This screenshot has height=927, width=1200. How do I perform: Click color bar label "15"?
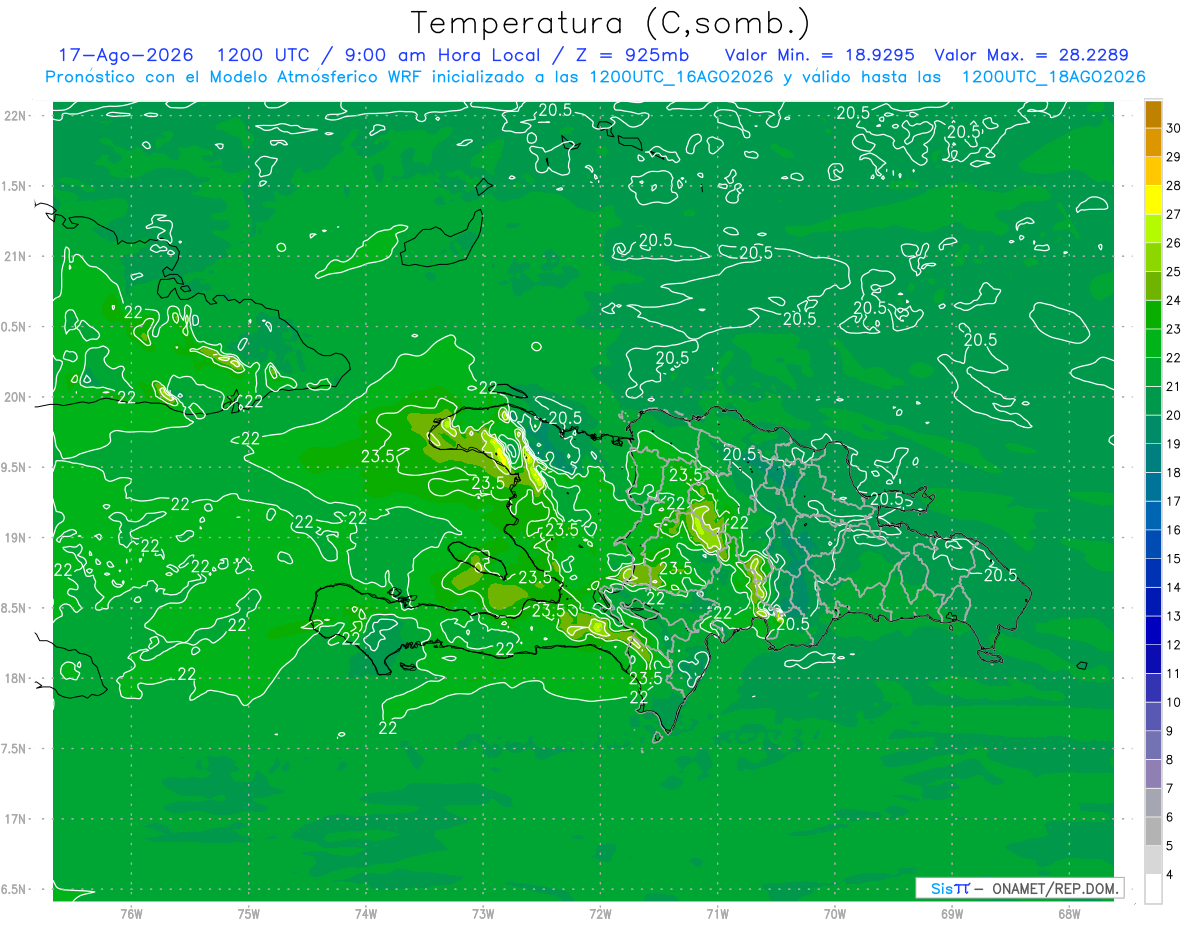(x=1174, y=559)
